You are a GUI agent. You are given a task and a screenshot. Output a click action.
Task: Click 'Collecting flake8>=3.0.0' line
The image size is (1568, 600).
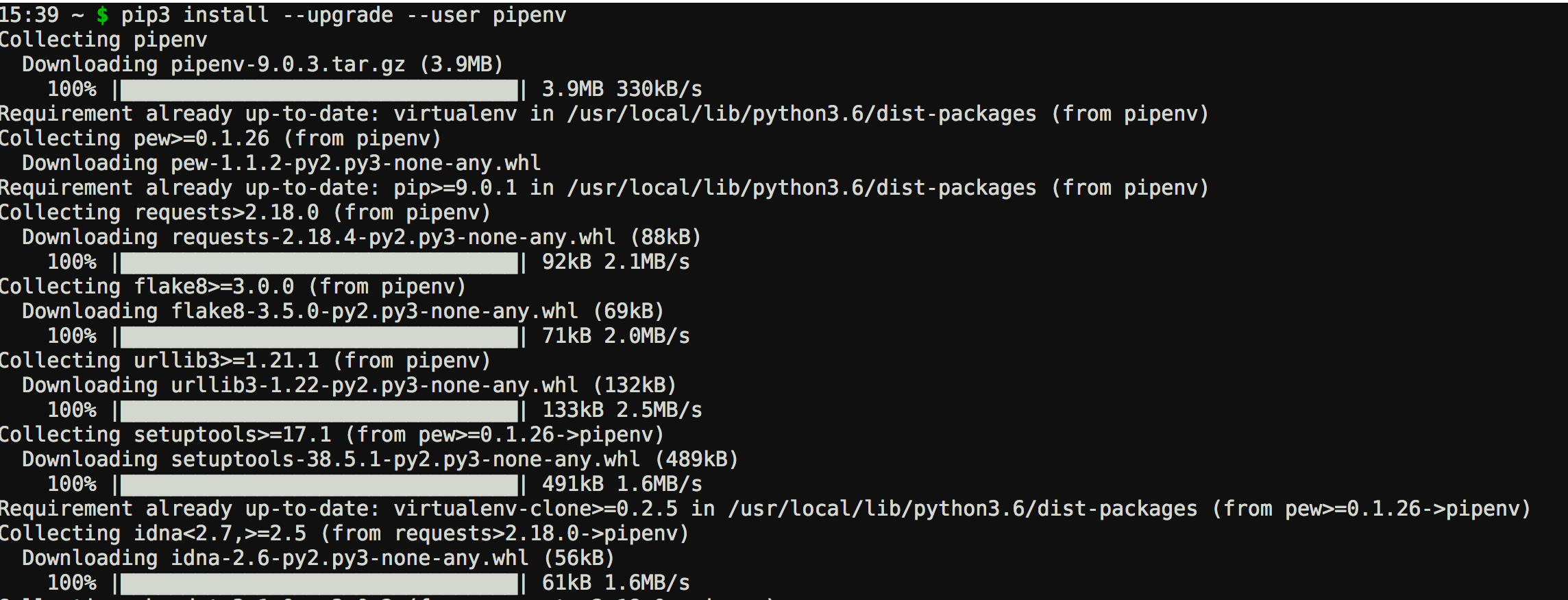[x=233, y=287]
